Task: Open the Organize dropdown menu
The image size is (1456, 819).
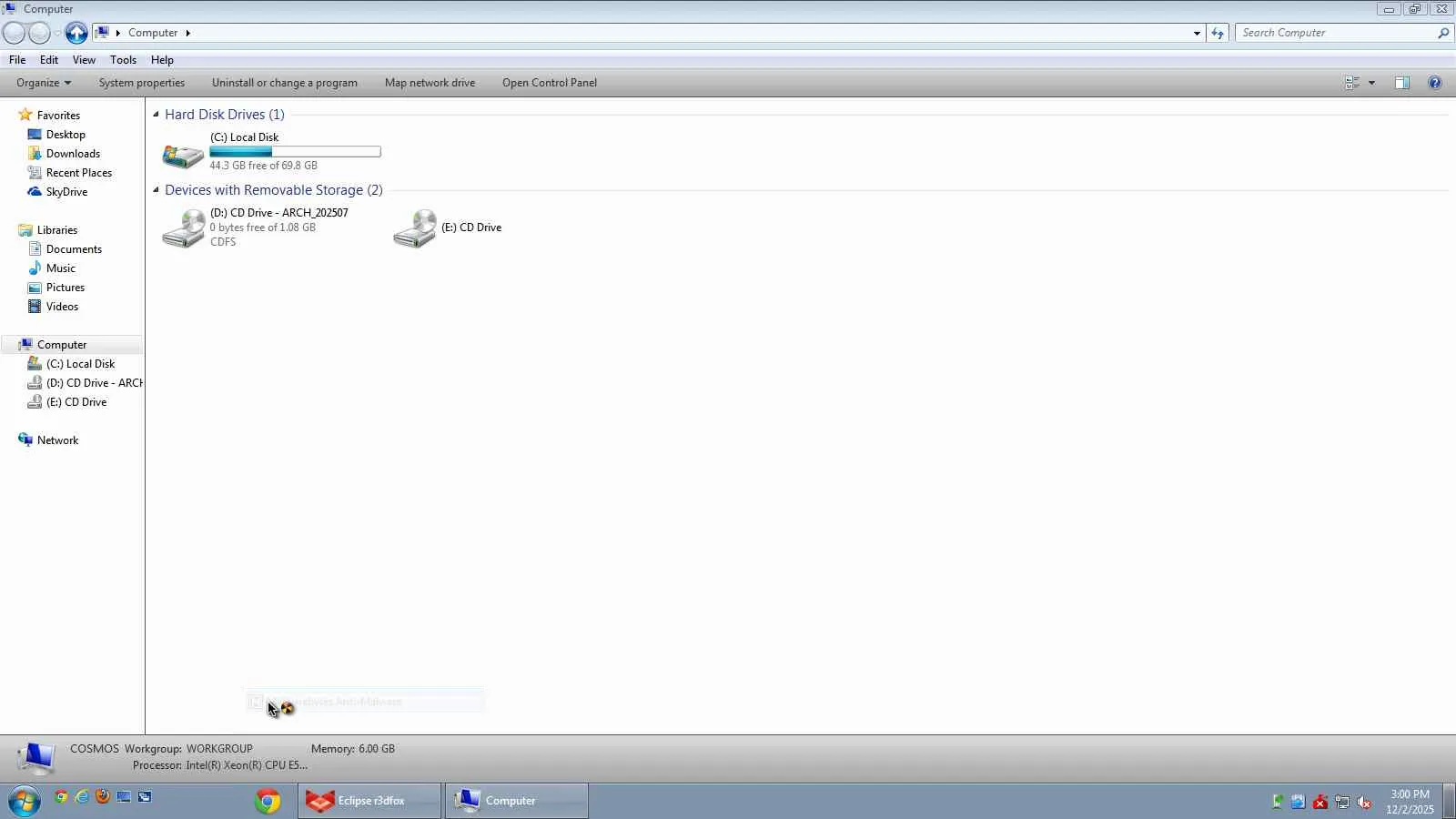Action: [44, 83]
